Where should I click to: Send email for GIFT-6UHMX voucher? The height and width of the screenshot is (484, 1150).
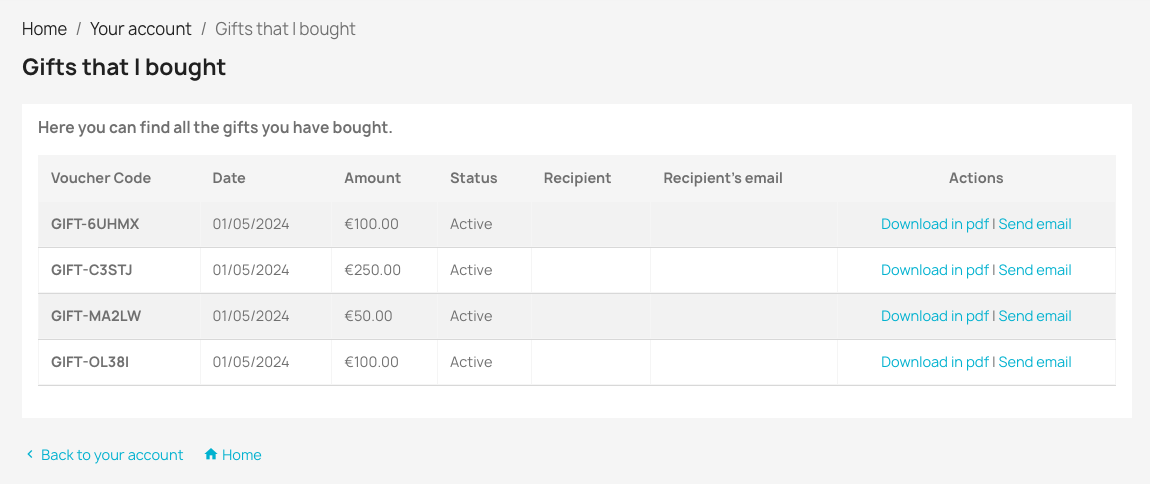[x=1035, y=224]
